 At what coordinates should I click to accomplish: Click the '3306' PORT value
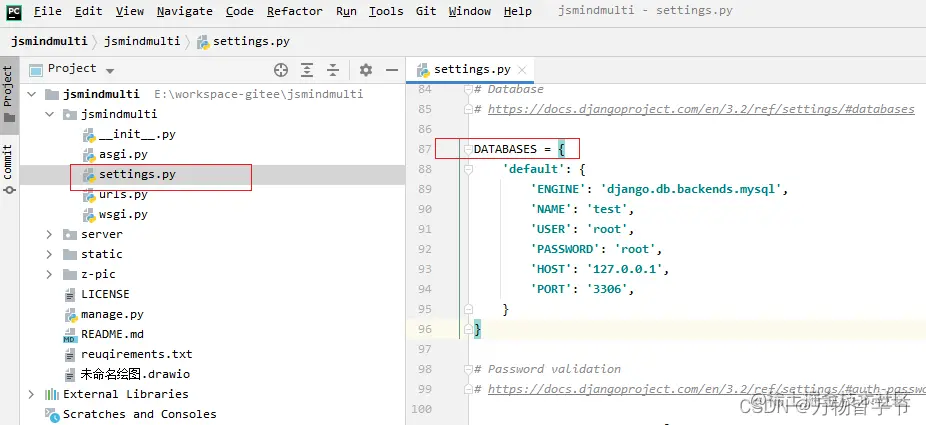(607, 289)
